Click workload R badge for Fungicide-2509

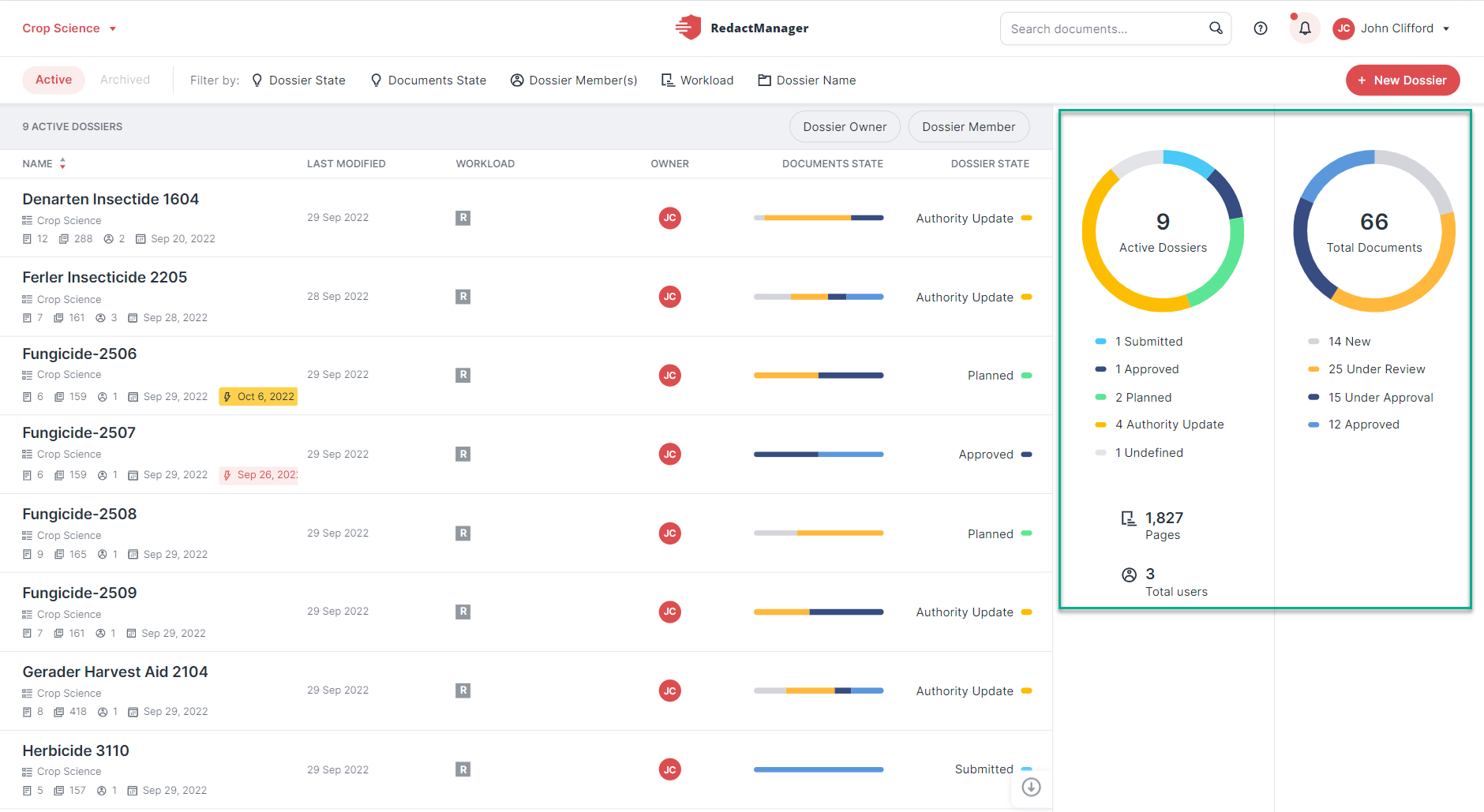click(463, 612)
